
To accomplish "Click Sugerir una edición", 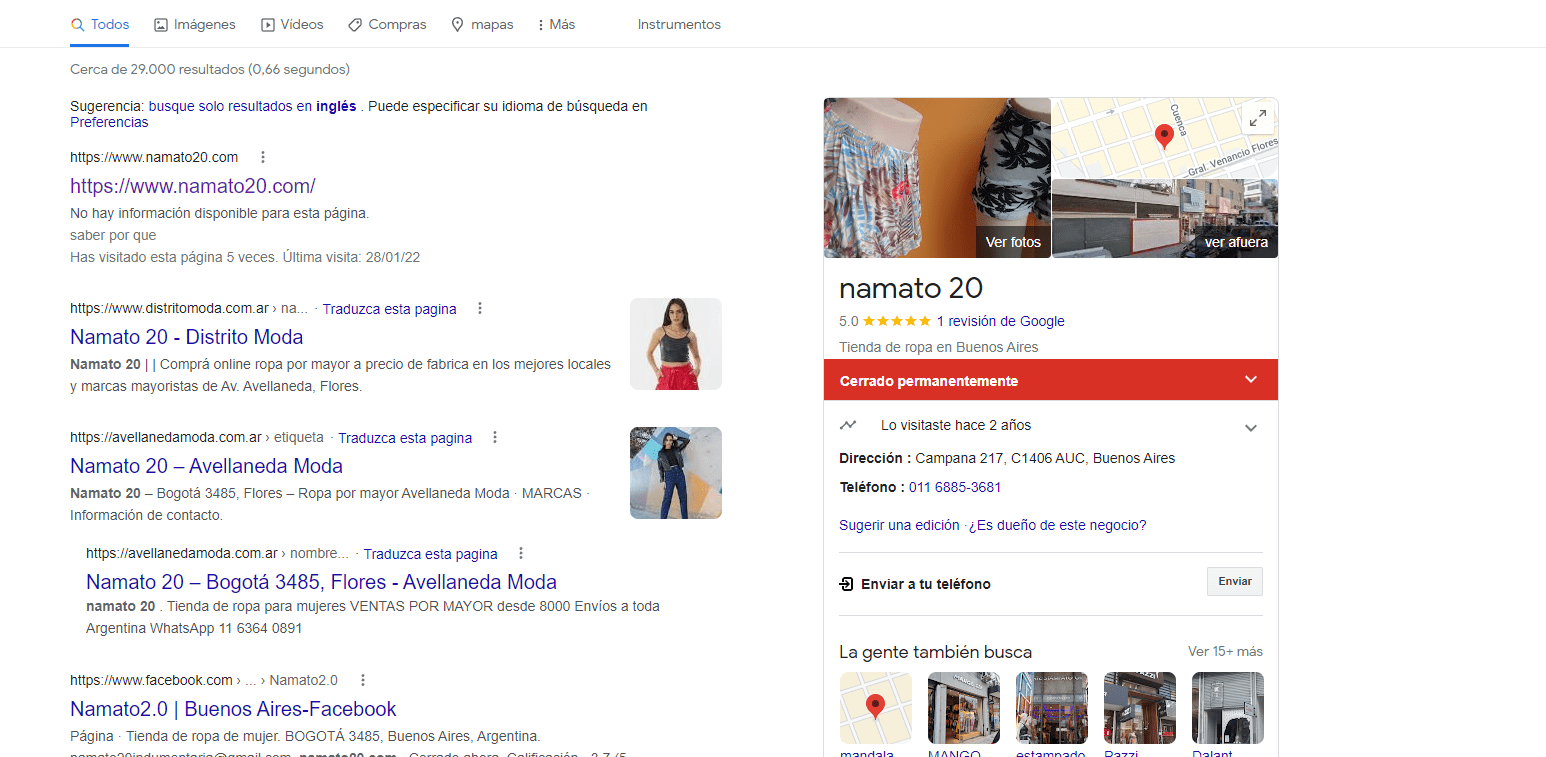I will pyautogui.click(x=899, y=525).
